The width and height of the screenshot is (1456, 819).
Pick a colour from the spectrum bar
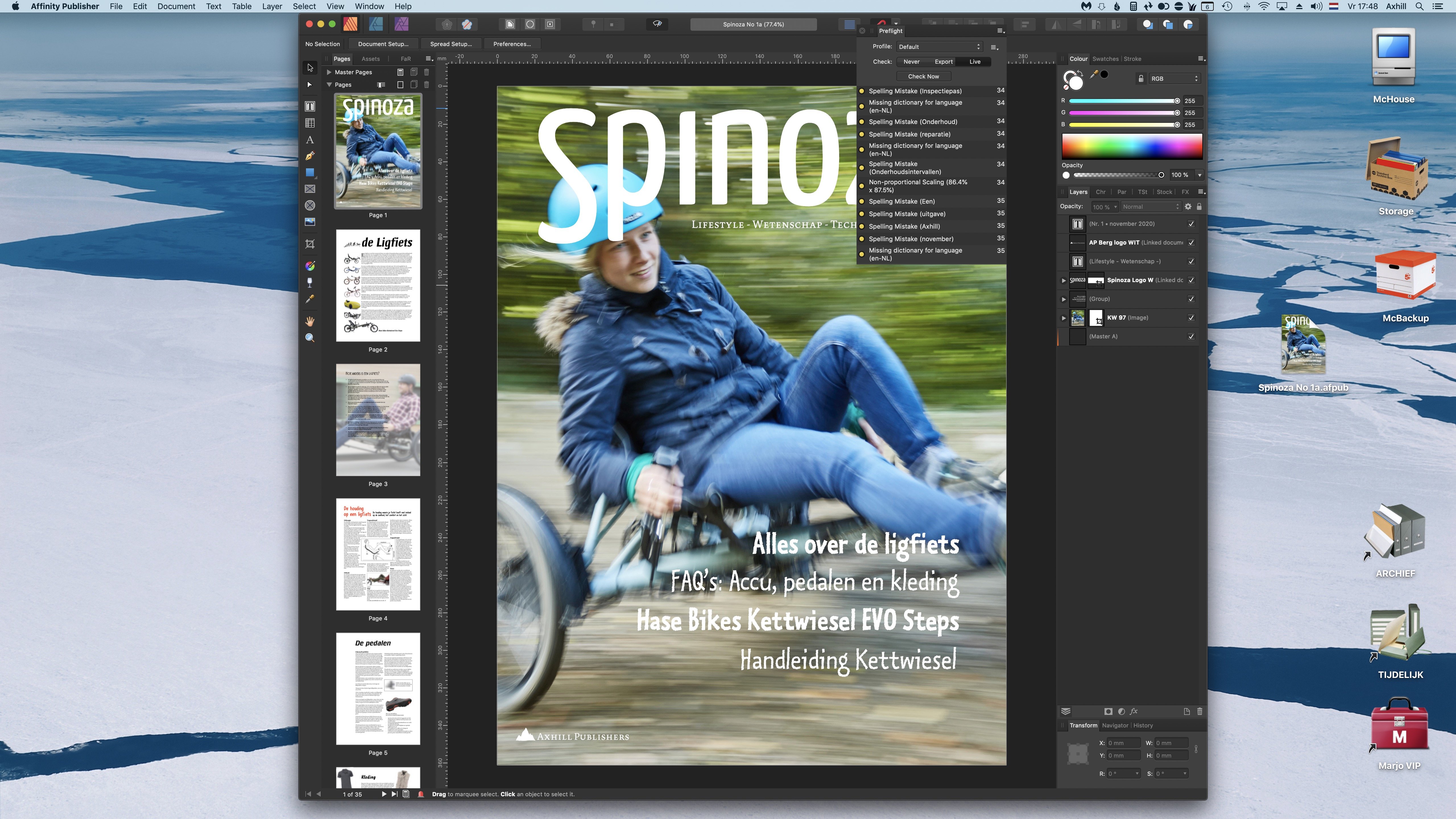tap(1132, 146)
